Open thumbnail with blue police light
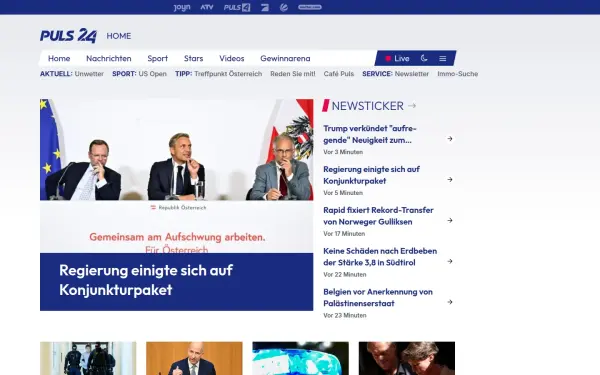This screenshot has height=375, width=600. (301, 358)
